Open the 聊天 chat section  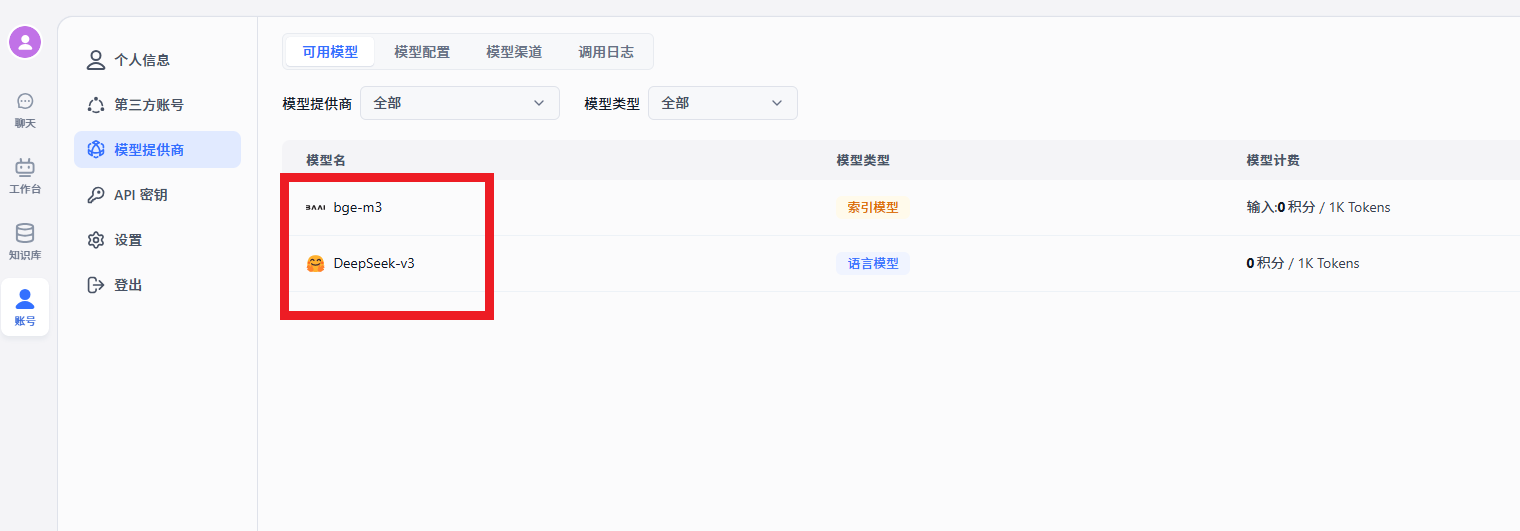(x=25, y=110)
